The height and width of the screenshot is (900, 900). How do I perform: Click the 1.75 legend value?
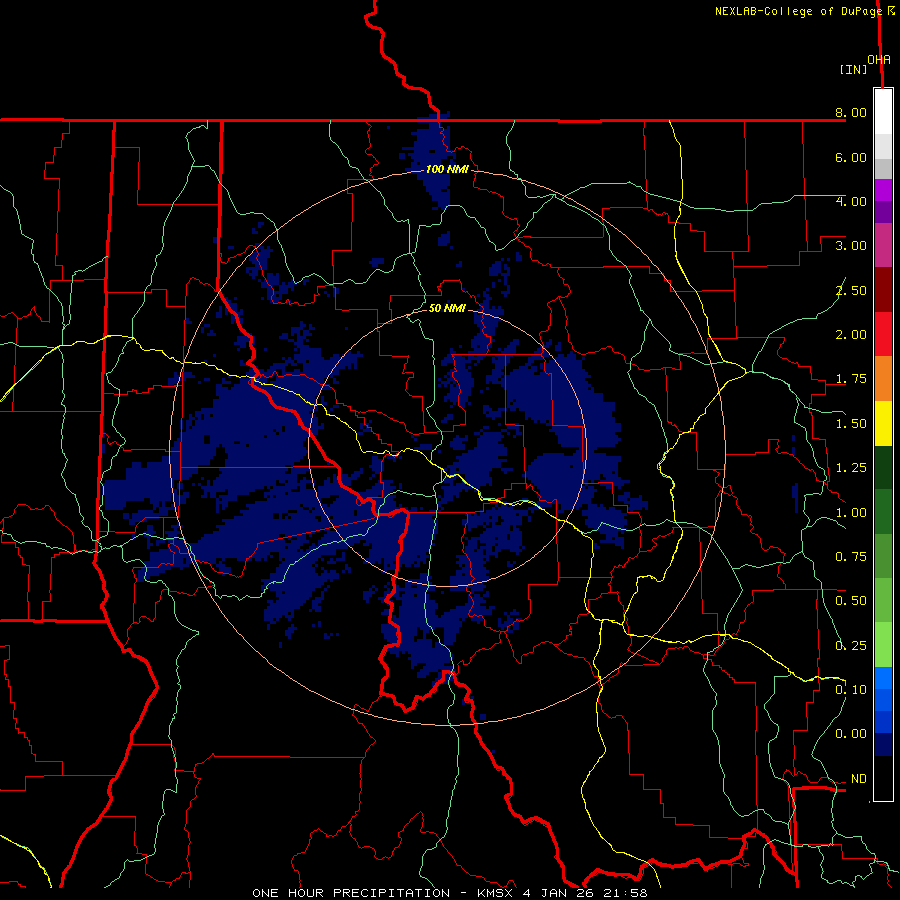851,379
